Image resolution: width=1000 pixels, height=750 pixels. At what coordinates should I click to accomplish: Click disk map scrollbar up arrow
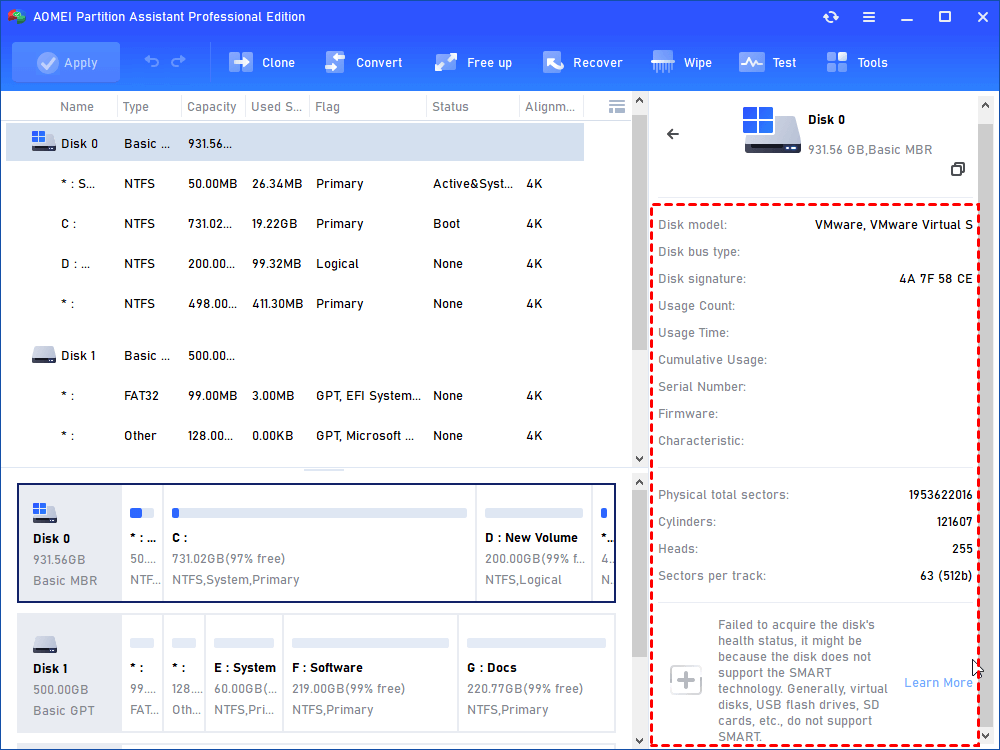coord(640,483)
